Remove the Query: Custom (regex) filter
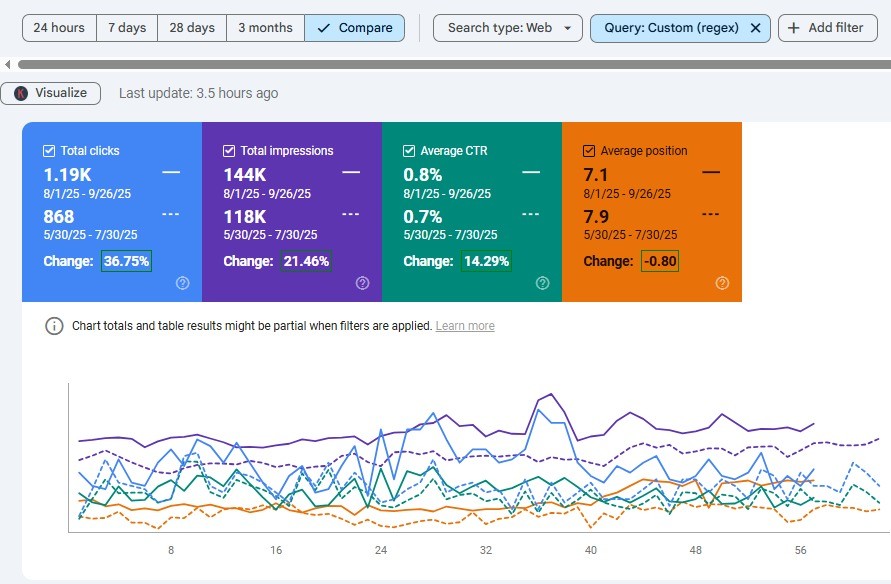Screen dimensions: 891x584 [x=755, y=28]
